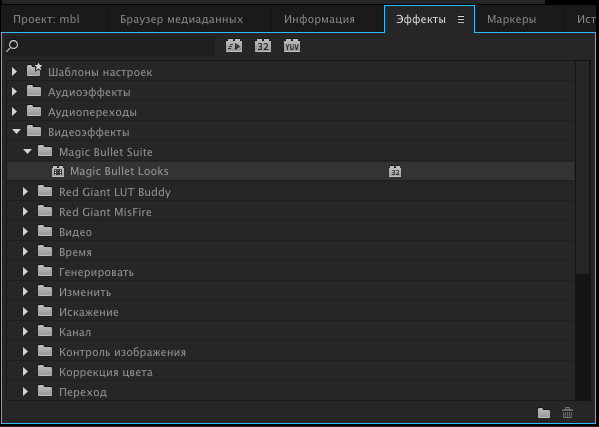Viewport: 599px width, 427px height.
Task: Click the search magnifier icon
Action: (12, 46)
